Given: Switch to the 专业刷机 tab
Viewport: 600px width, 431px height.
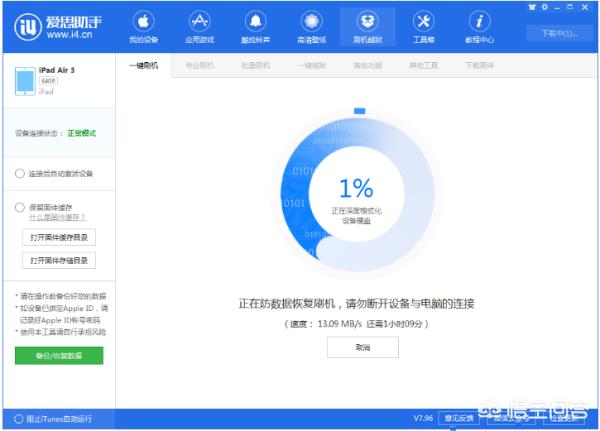Looking at the screenshot, I should pos(199,65).
